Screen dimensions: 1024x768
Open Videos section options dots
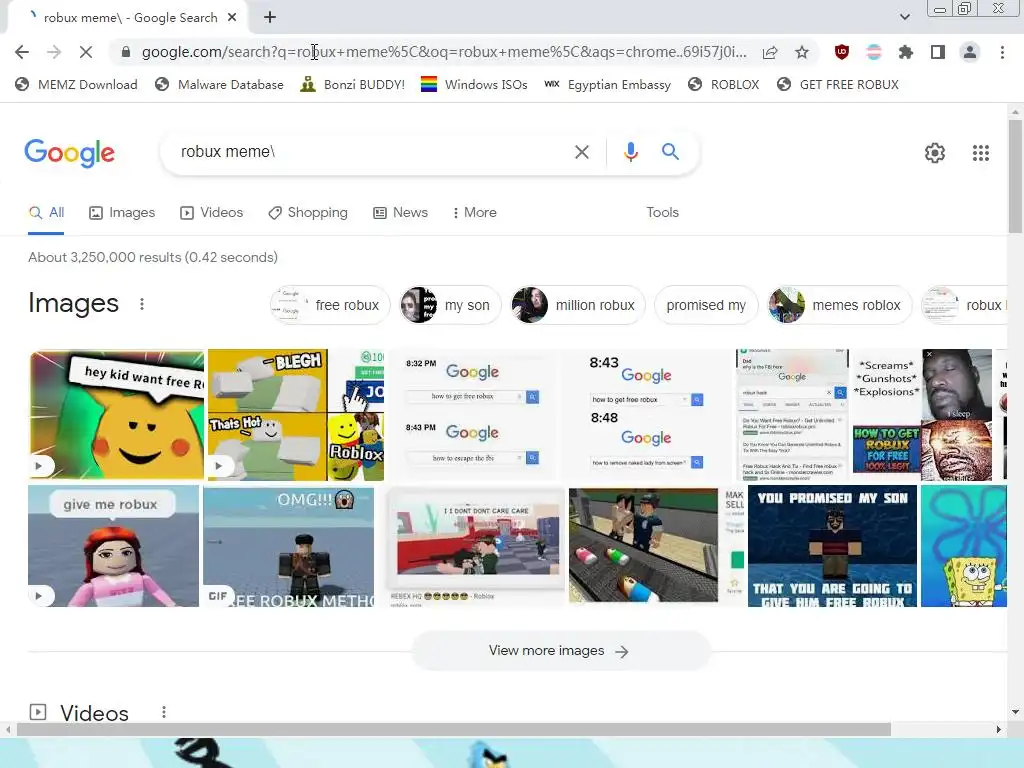164,712
